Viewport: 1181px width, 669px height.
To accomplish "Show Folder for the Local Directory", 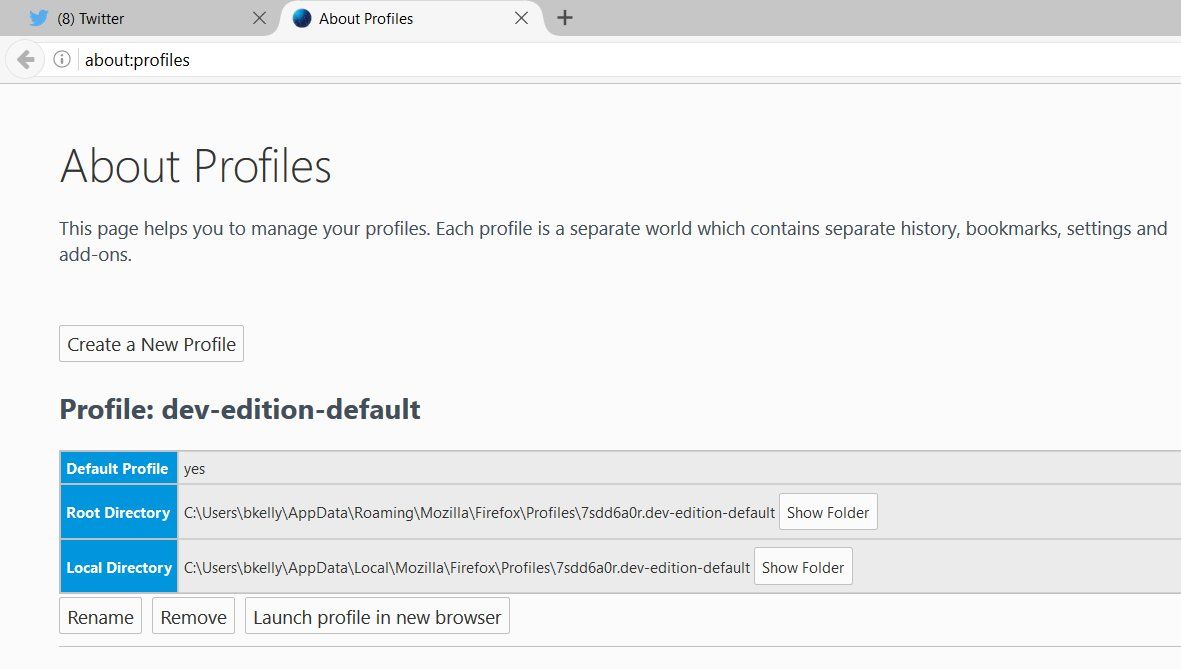I will pos(803,567).
